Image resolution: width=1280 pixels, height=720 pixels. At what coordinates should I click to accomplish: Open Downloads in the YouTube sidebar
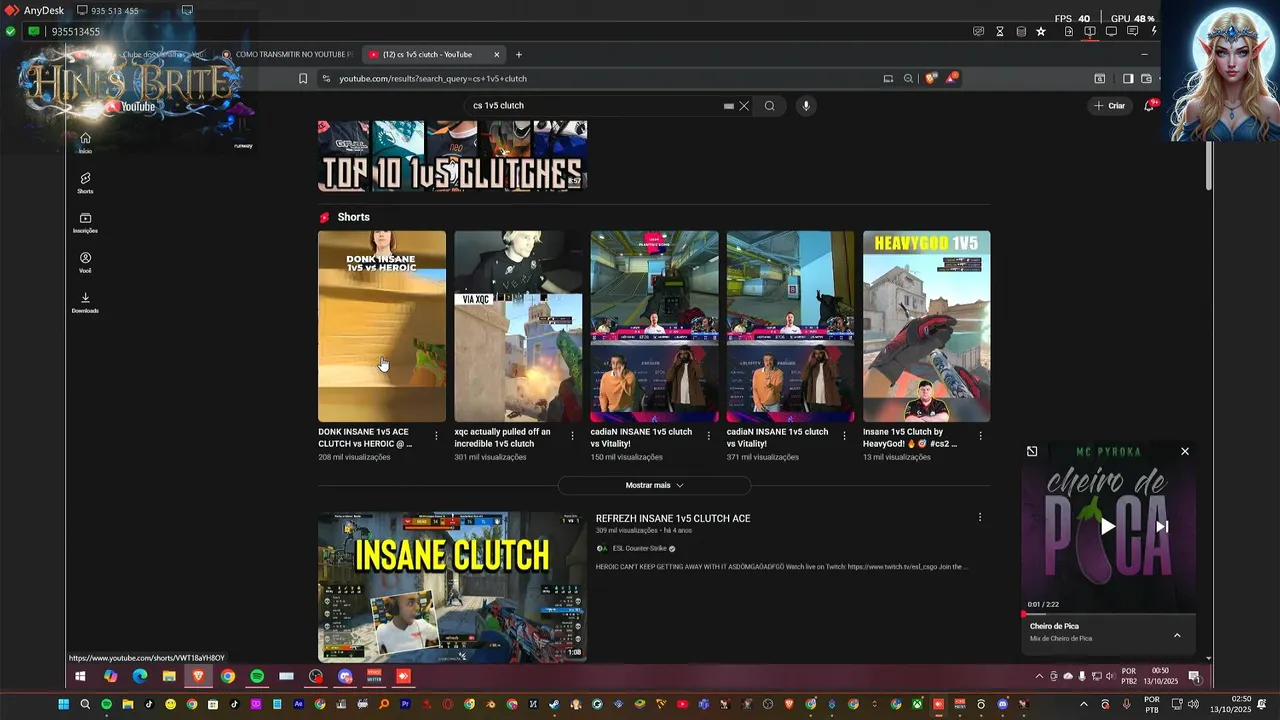[85, 302]
